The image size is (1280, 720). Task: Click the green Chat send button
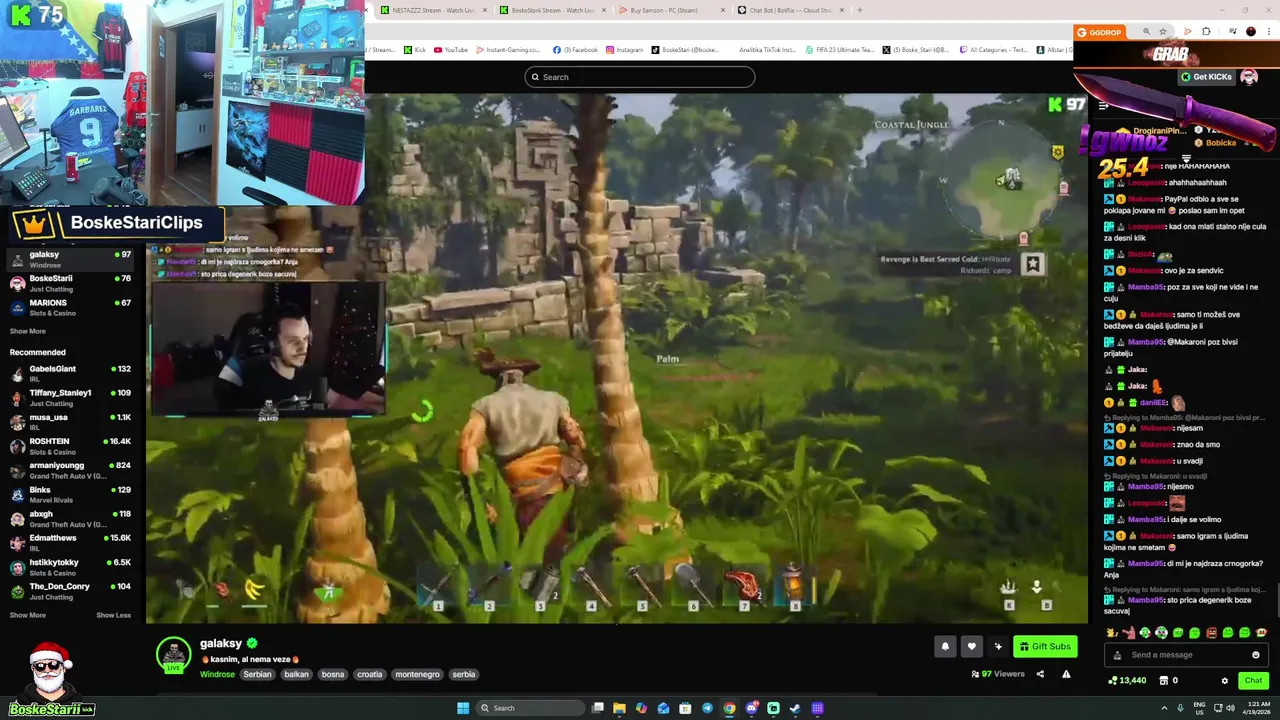(x=1253, y=681)
